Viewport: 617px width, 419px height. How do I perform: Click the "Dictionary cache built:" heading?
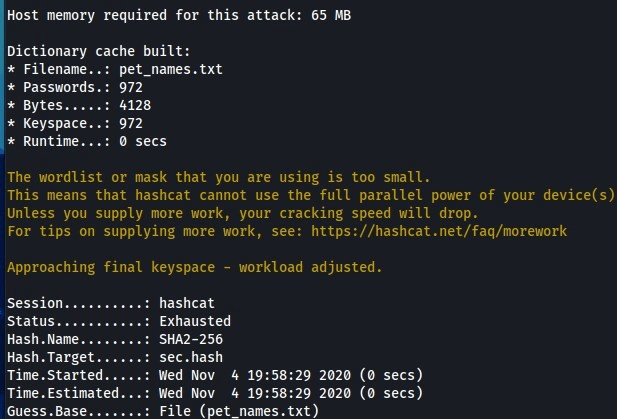89,52
